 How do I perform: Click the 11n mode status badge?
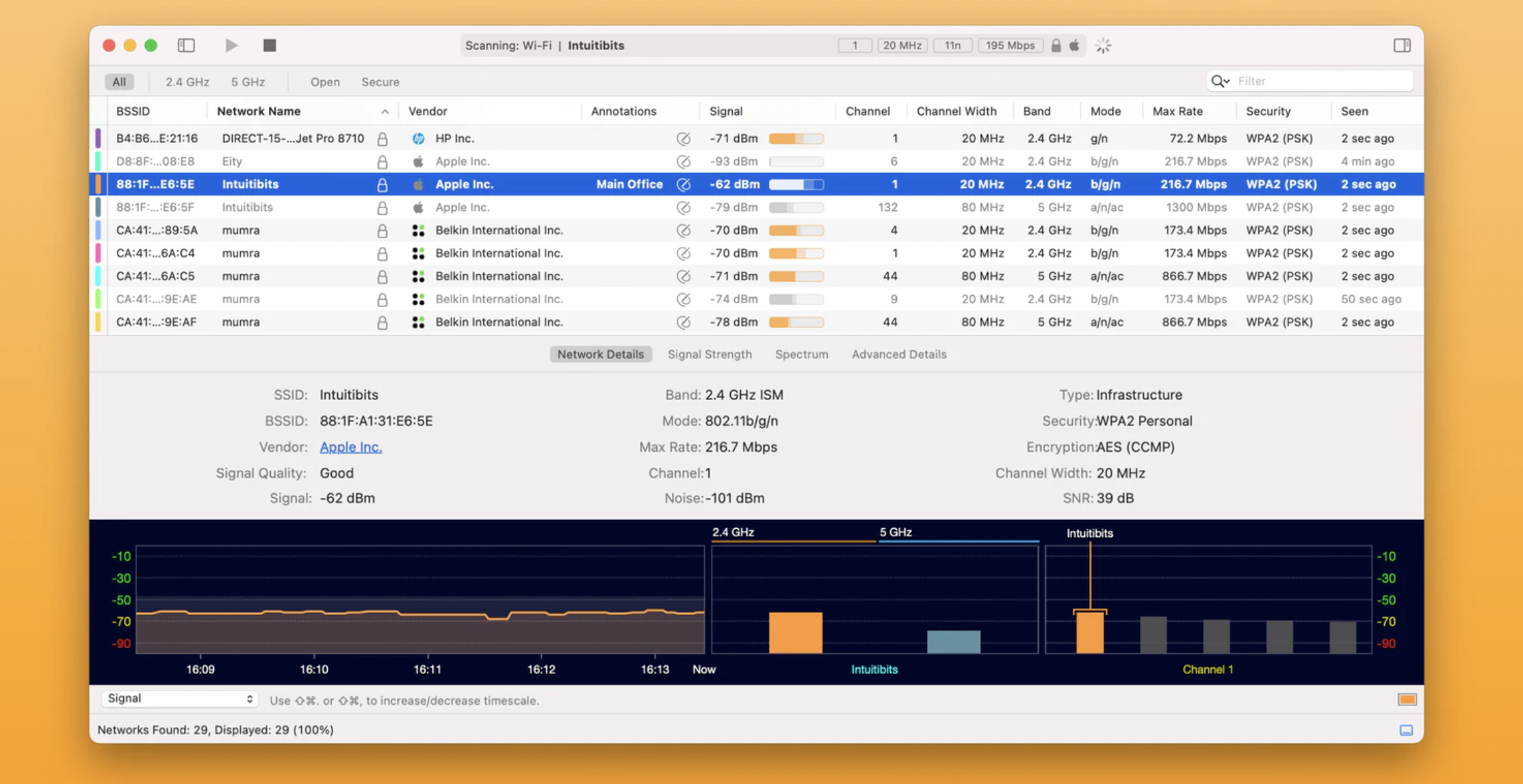[x=952, y=45]
